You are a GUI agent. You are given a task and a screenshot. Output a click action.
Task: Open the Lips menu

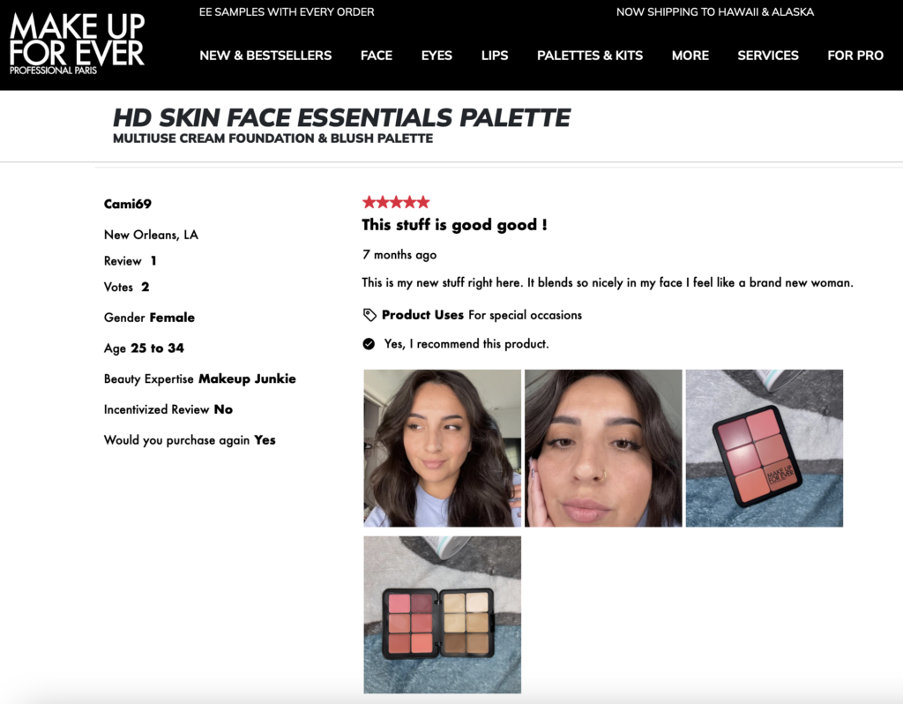pos(495,55)
